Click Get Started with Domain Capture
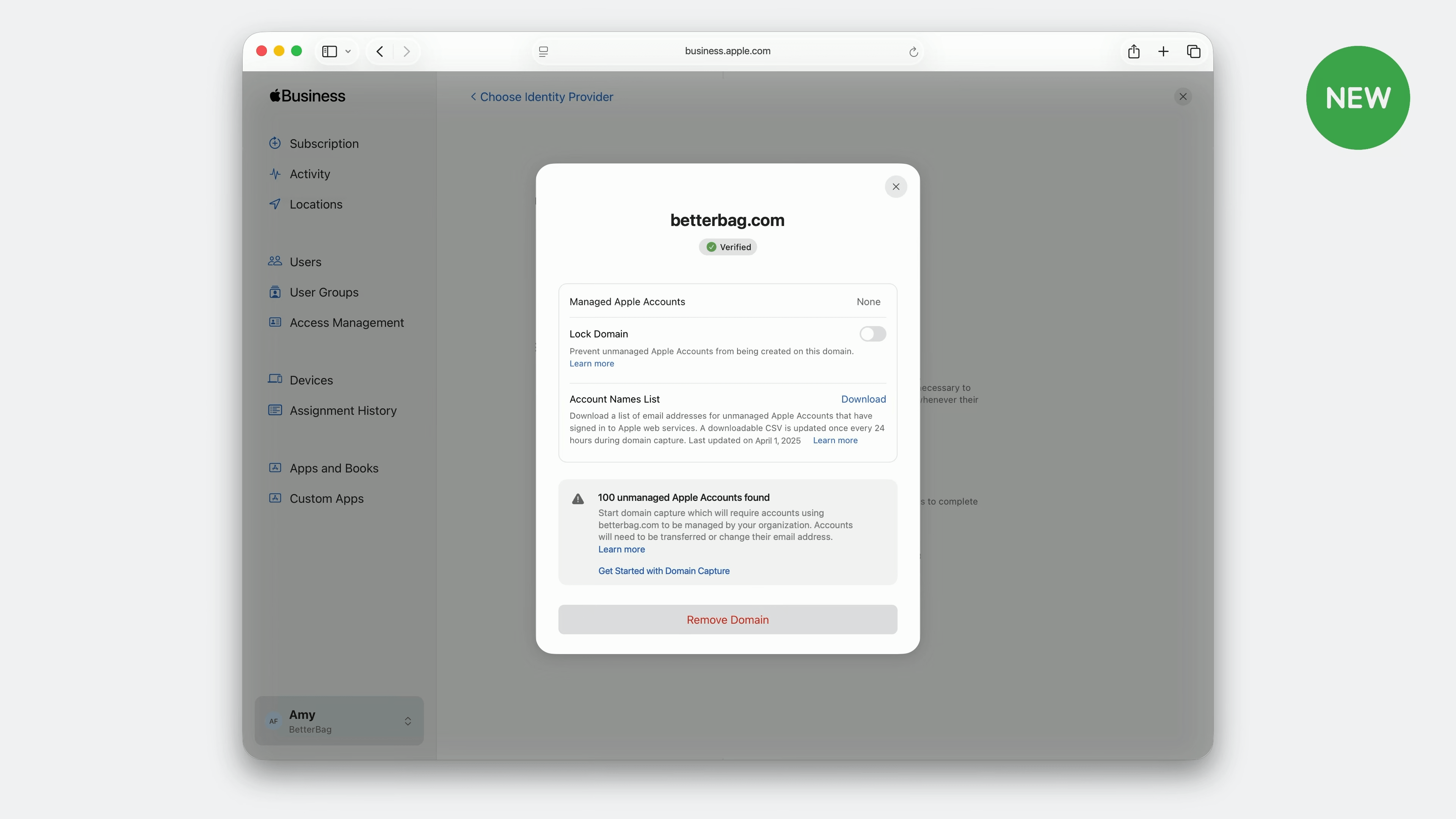Screen dimensions: 1456x819 [664, 571]
